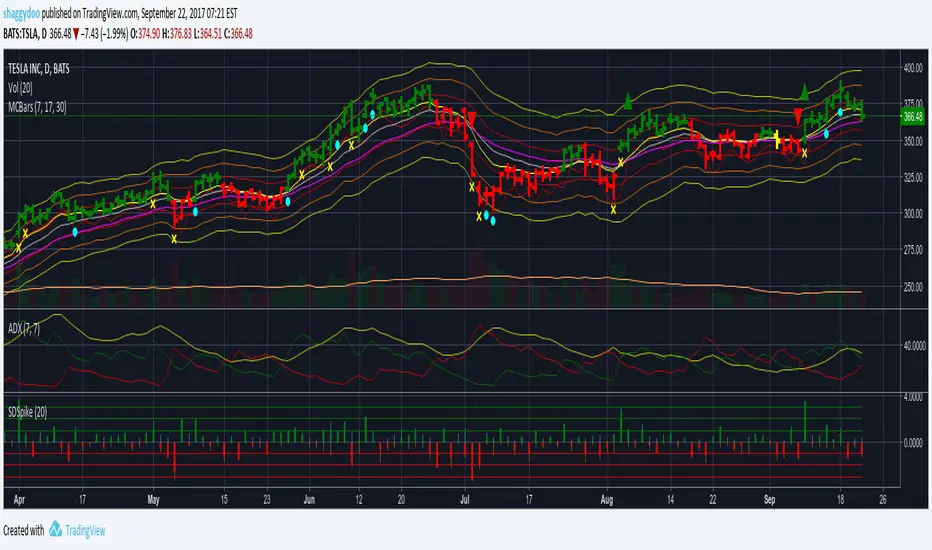Click the green up-triangle signal in August
This screenshot has height=550, width=932.
pyautogui.click(x=628, y=101)
